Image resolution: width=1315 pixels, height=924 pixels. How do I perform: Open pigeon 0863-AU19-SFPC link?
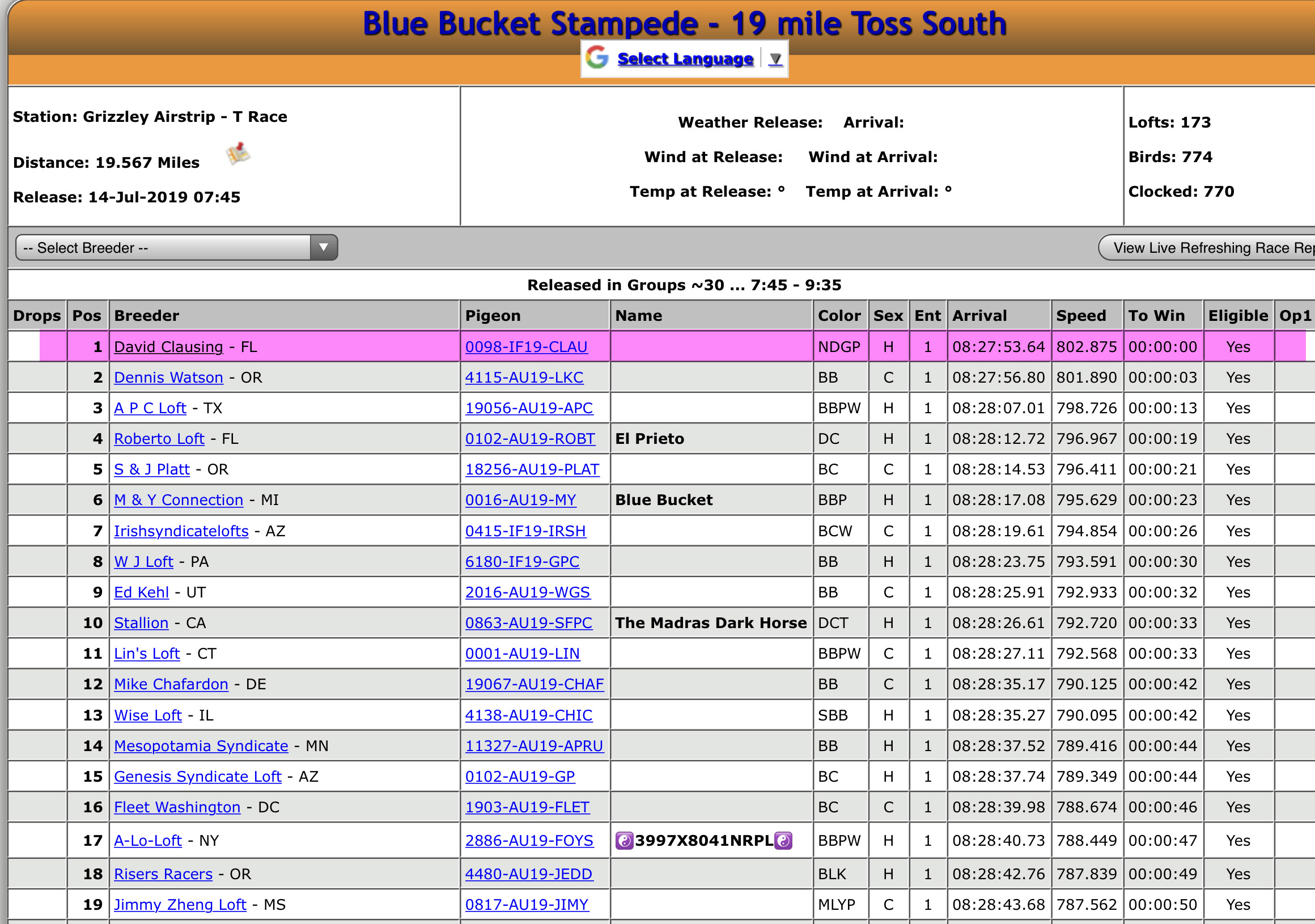(x=528, y=622)
